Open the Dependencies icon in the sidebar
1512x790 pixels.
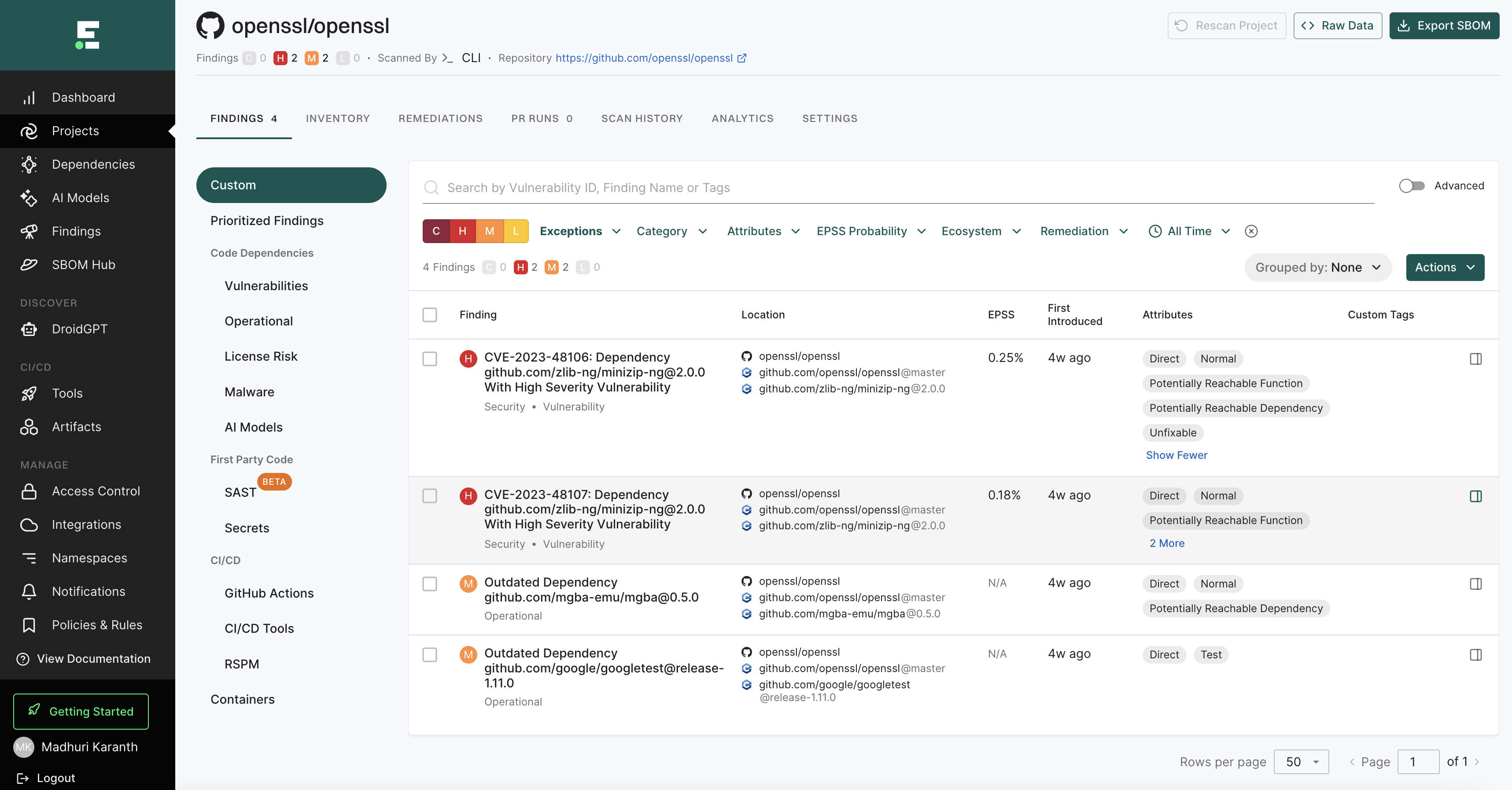click(29, 164)
